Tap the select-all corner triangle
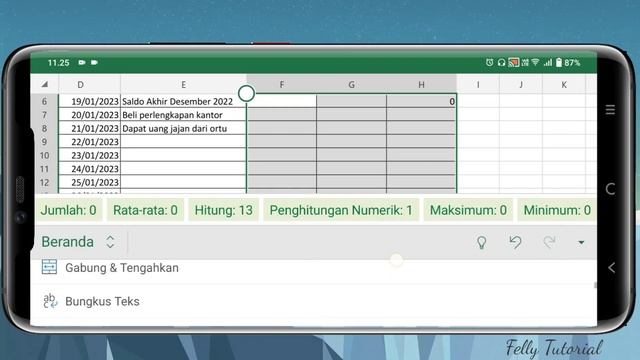The width and height of the screenshot is (640, 360). [44, 84]
